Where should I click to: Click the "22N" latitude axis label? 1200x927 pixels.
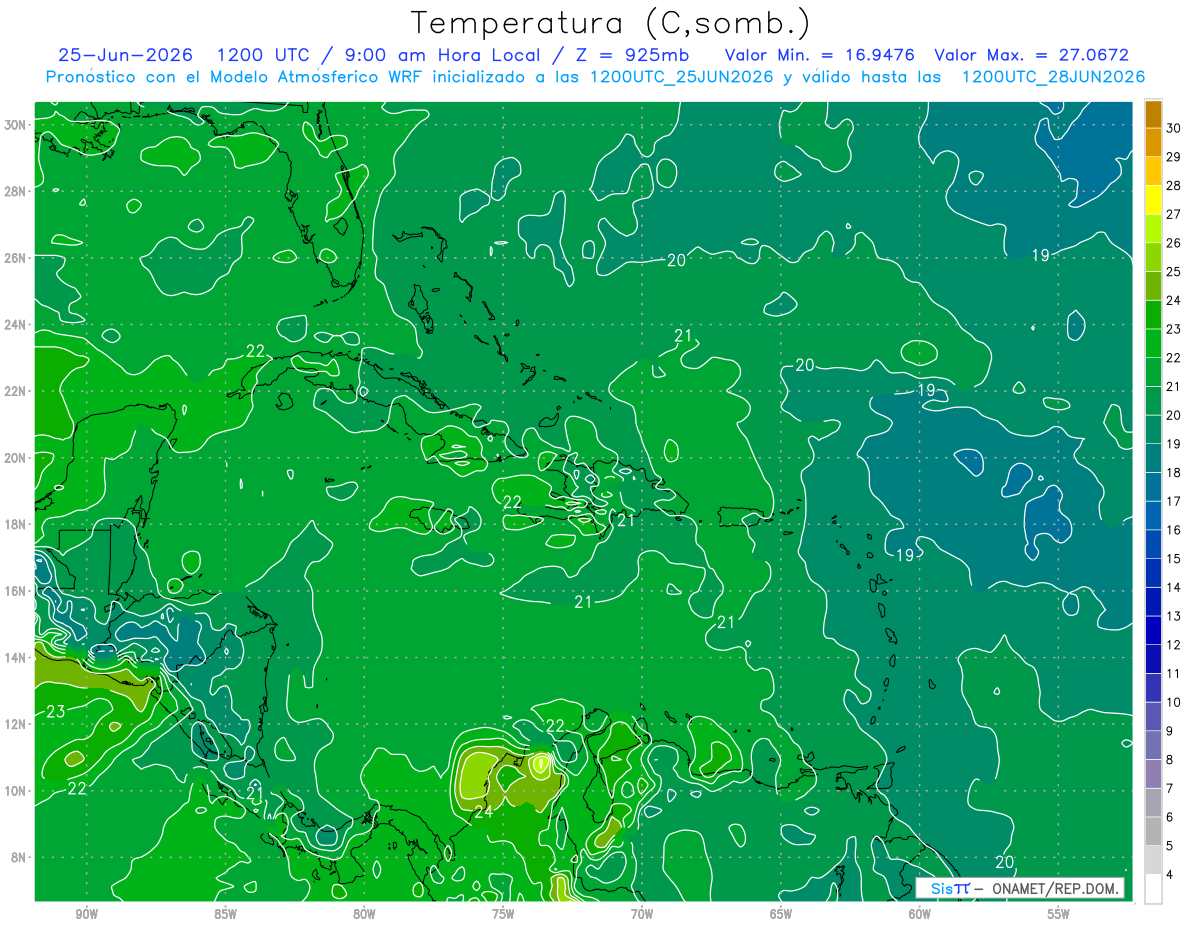[x=16, y=391]
